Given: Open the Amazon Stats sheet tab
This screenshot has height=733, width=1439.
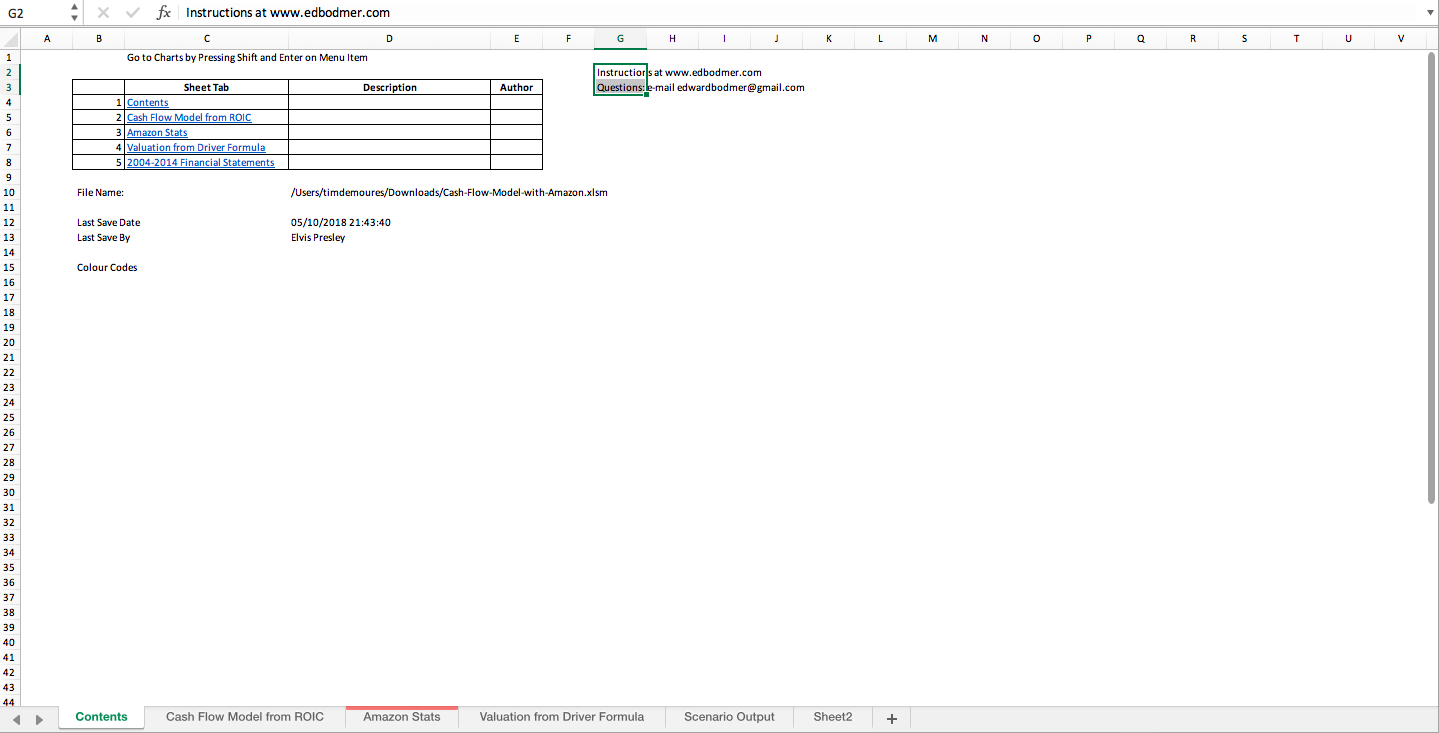Looking at the screenshot, I should pyautogui.click(x=402, y=717).
